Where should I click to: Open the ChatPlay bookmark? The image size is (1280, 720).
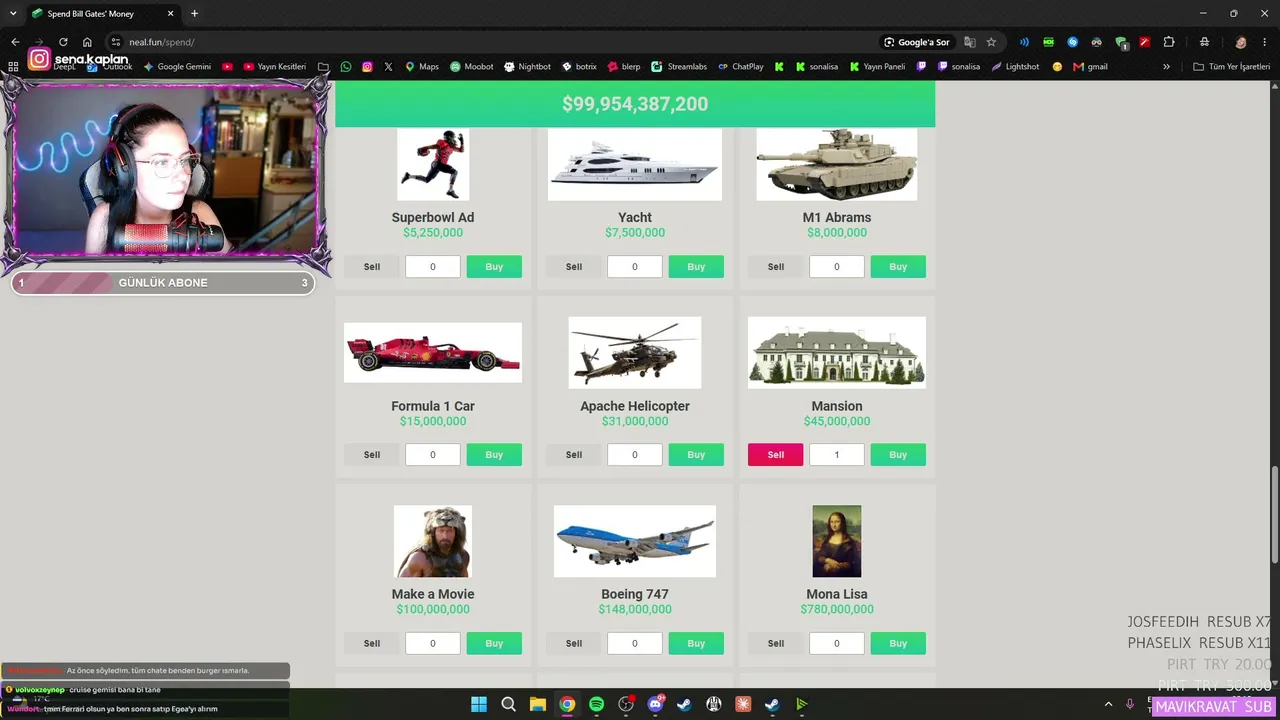(740, 67)
